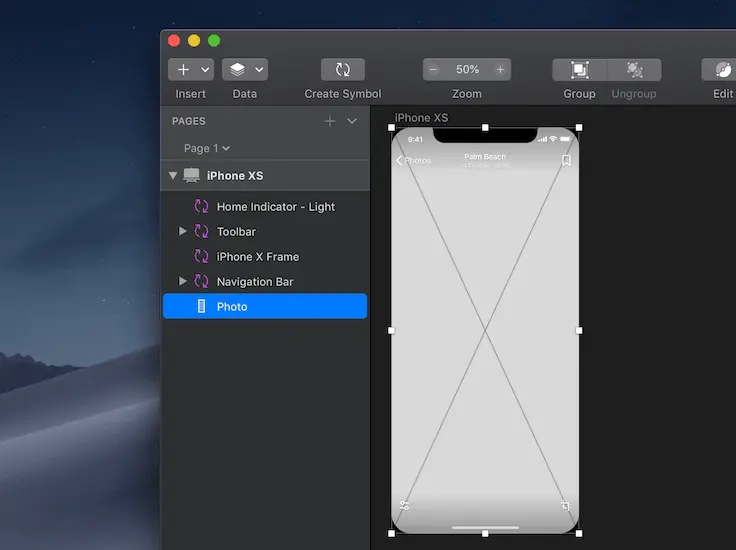Click the right-middle selection handle
736x550 pixels.
(x=579, y=330)
